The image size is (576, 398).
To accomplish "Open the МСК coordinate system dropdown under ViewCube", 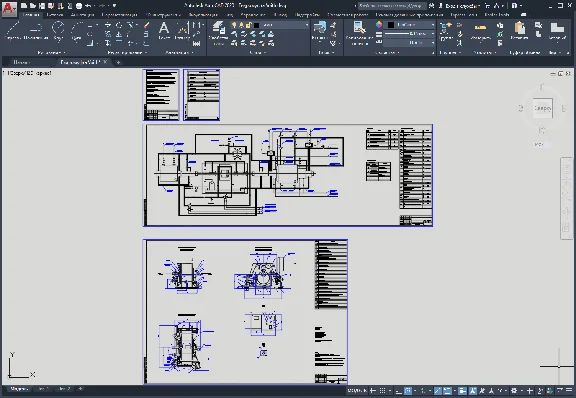I will (x=542, y=144).
